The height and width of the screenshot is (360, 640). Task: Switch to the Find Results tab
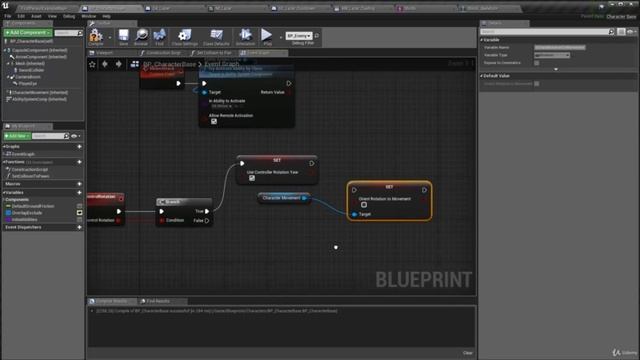pyautogui.click(x=158, y=301)
